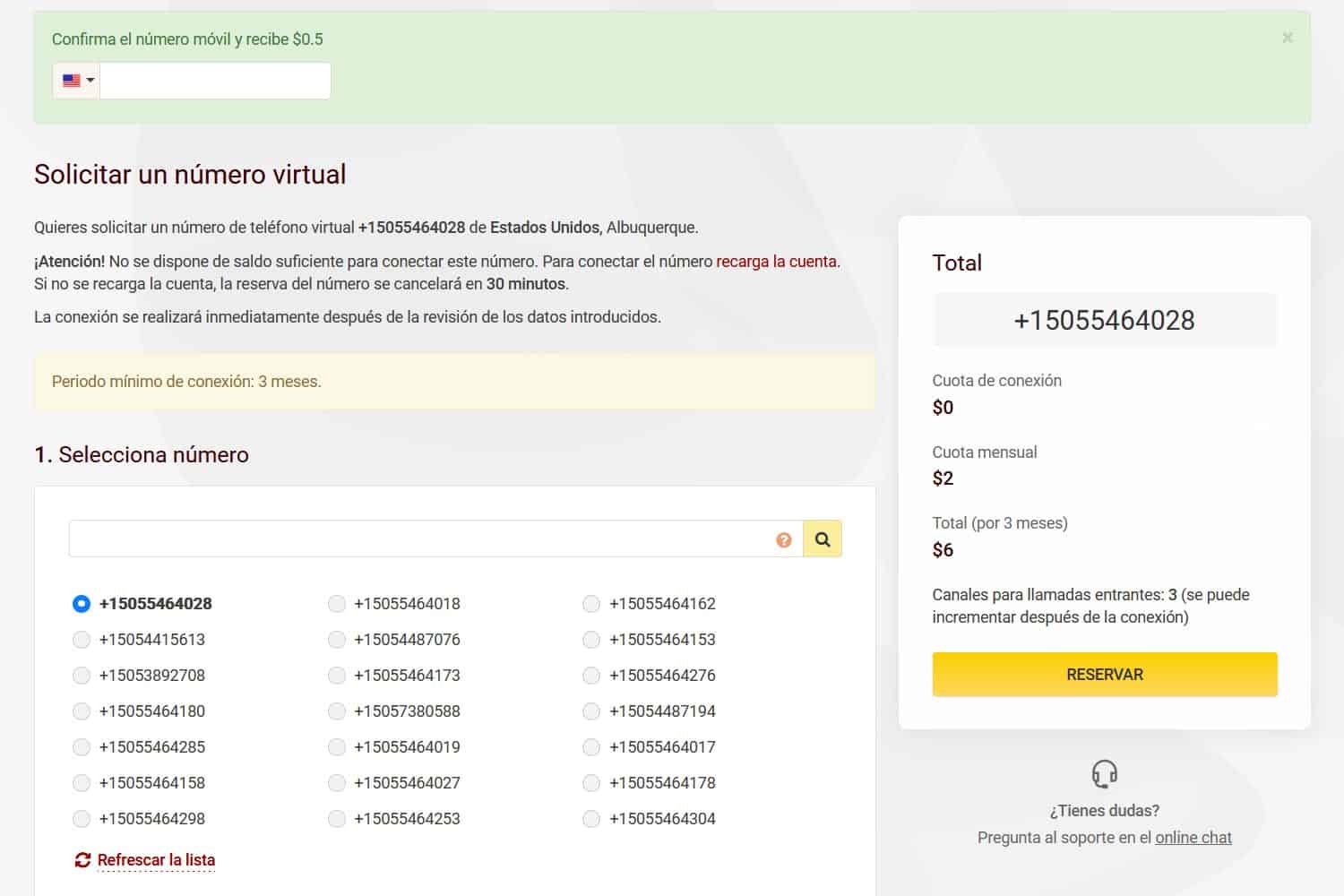The image size is (1344, 896).
Task: Close the green confirmation banner
Action: 1288,38
